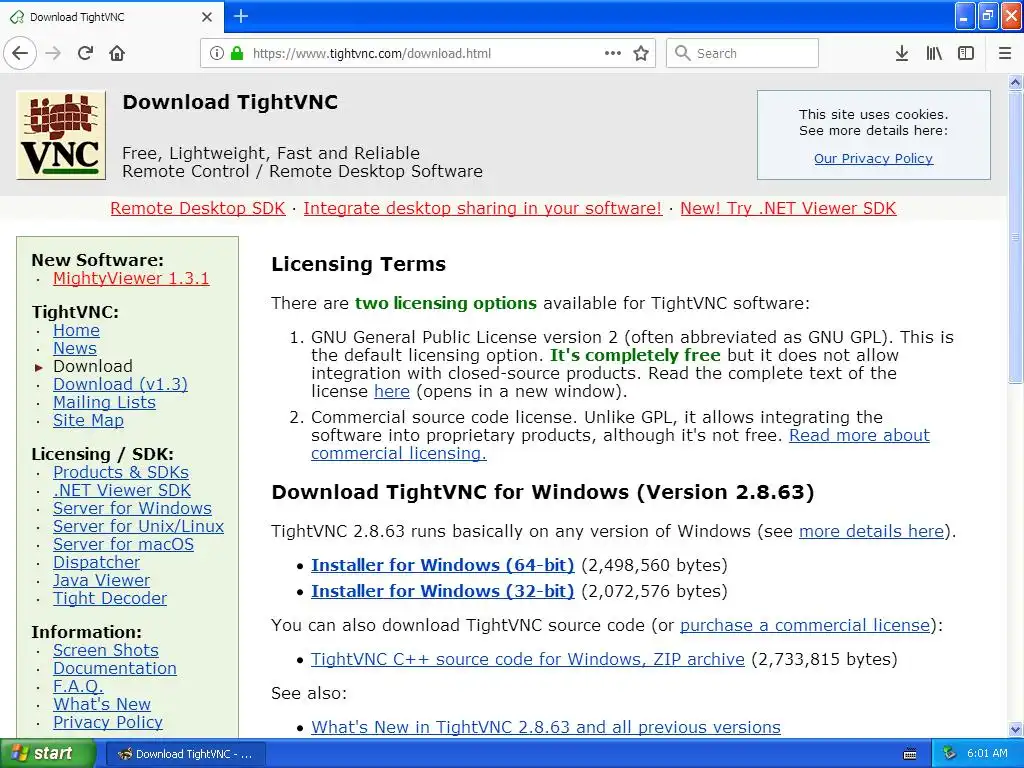Open page actions three-dot menu
Image resolution: width=1024 pixels, height=768 pixels.
[613, 53]
